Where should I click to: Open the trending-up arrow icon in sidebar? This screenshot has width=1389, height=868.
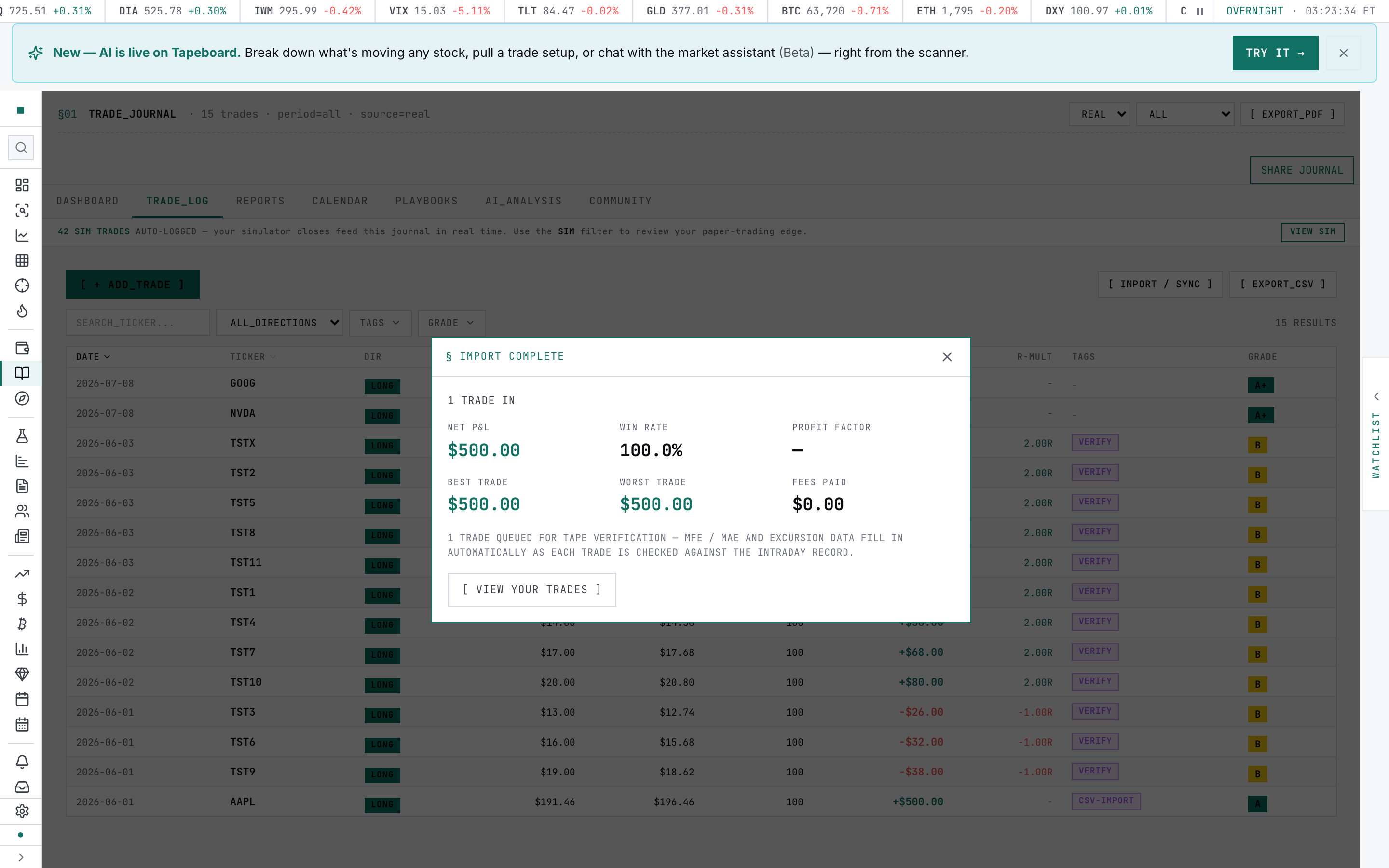[x=22, y=573]
